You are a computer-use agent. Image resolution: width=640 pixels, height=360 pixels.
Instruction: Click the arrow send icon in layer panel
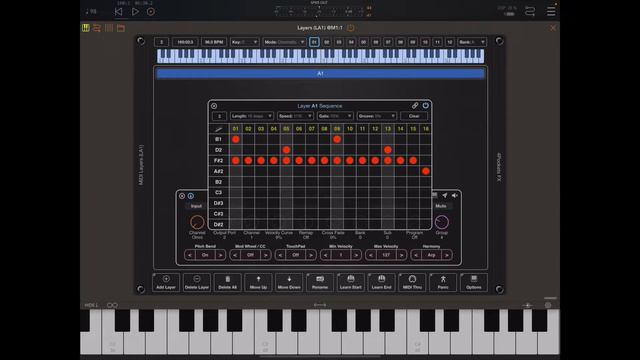[444, 196]
